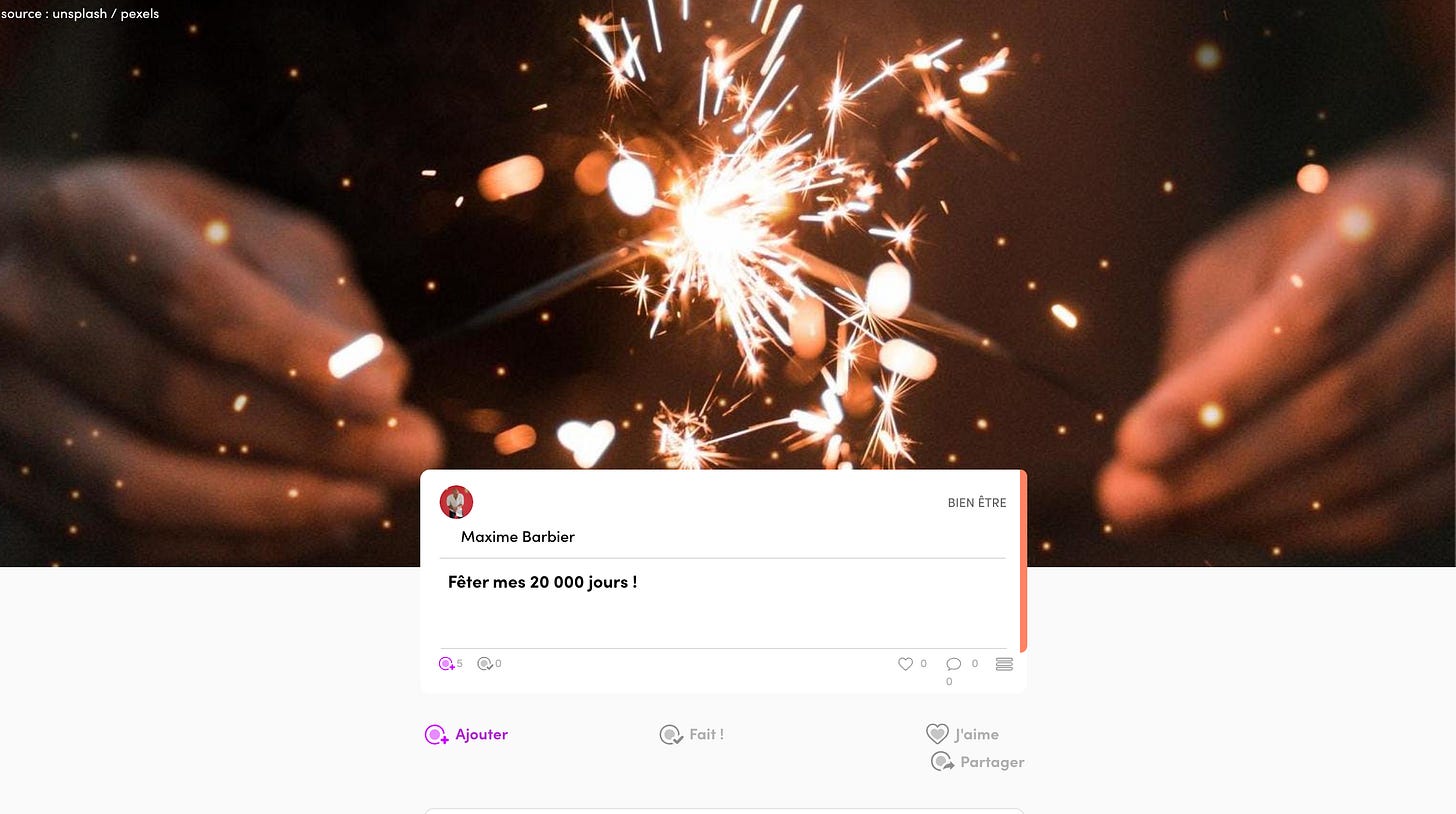Screen dimensions: 1456x814
Task: Select the BIEN ÊTRE category label
Action: tap(977, 503)
